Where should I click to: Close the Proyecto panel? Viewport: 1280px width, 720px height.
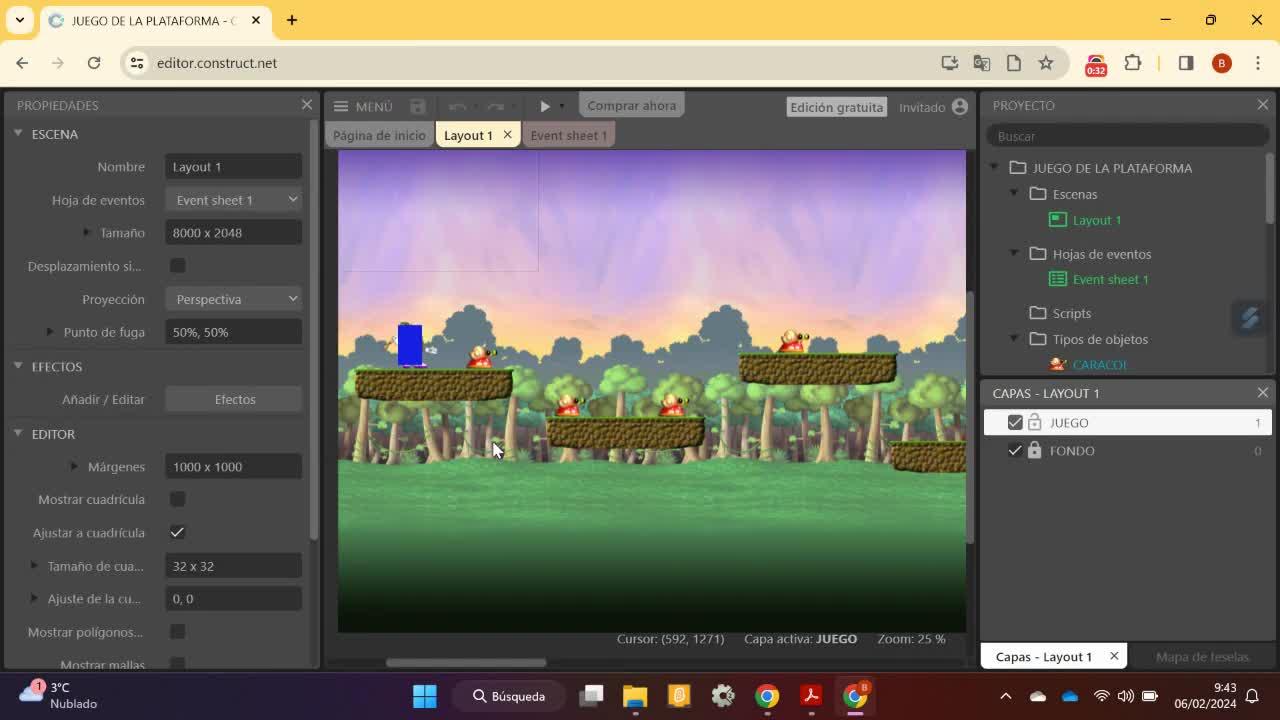tap(1263, 105)
